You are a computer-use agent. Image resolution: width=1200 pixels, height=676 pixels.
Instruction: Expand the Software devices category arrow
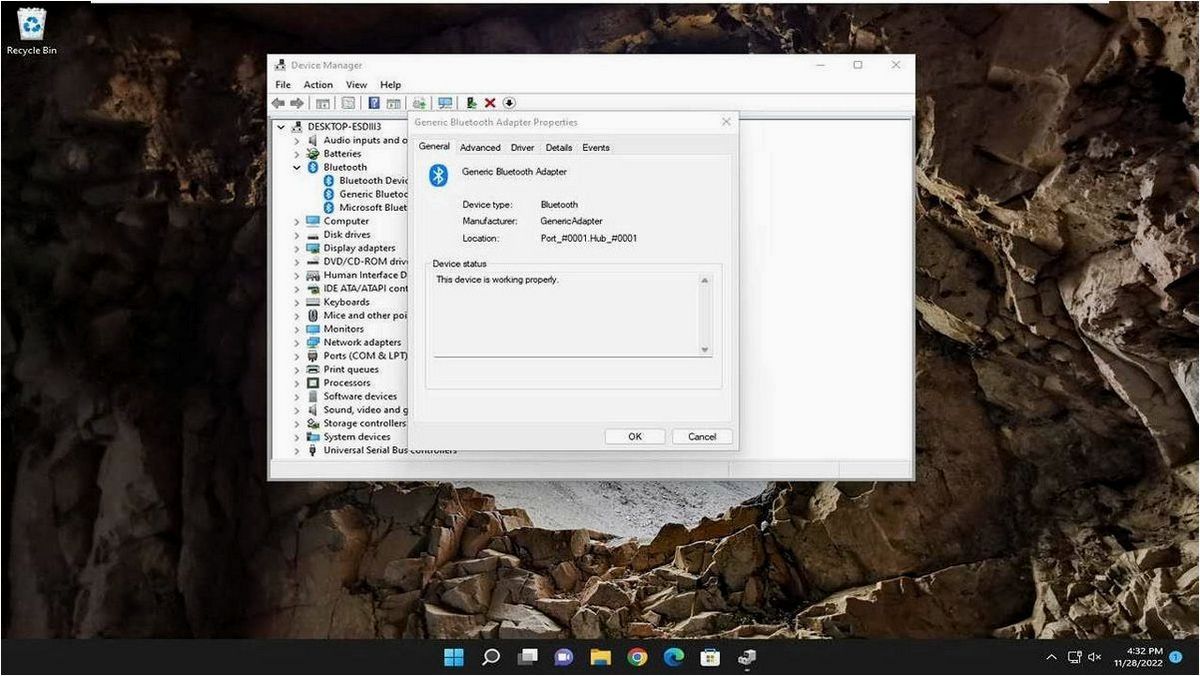297,396
